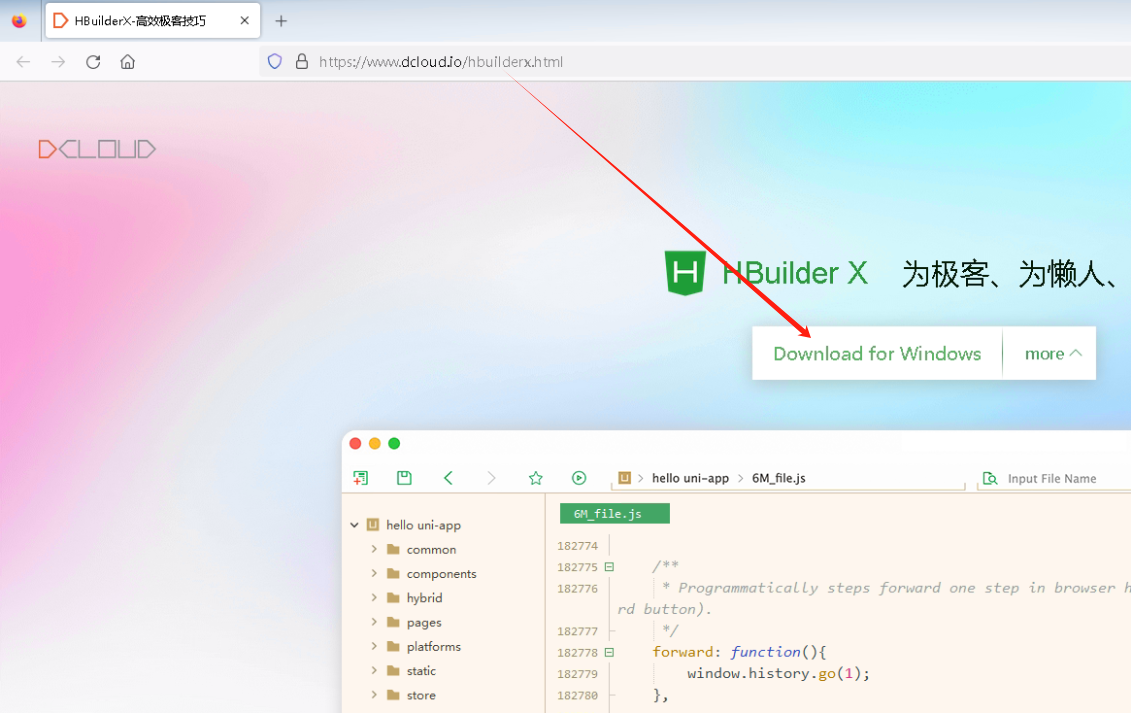Click the tracking protection shield icon
The height and width of the screenshot is (713, 1131).
coord(275,62)
